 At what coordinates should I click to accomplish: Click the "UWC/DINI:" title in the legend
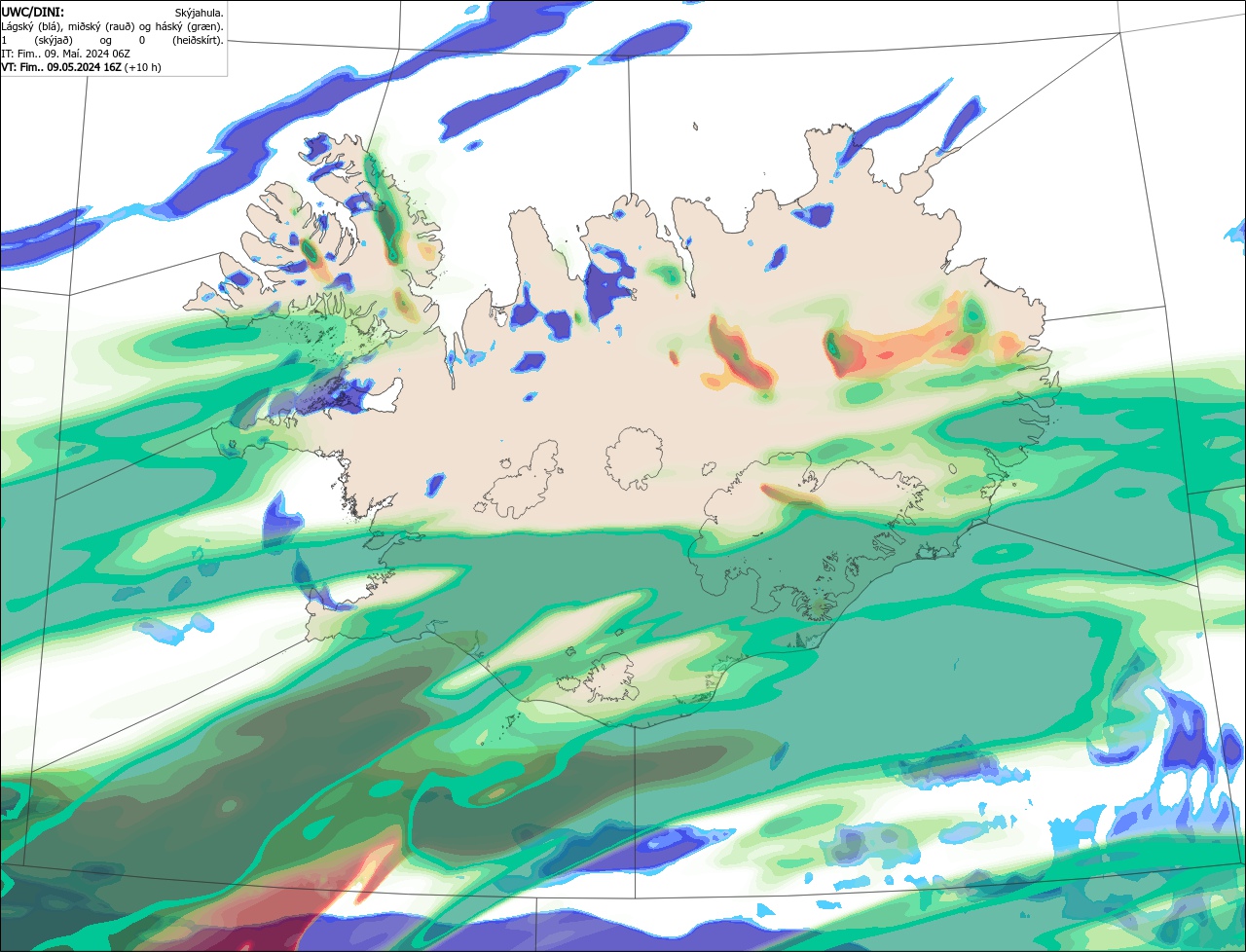[33, 13]
